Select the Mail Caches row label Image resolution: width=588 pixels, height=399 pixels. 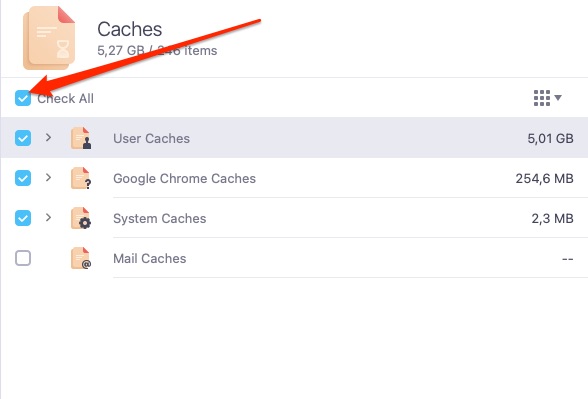[150, 258]
